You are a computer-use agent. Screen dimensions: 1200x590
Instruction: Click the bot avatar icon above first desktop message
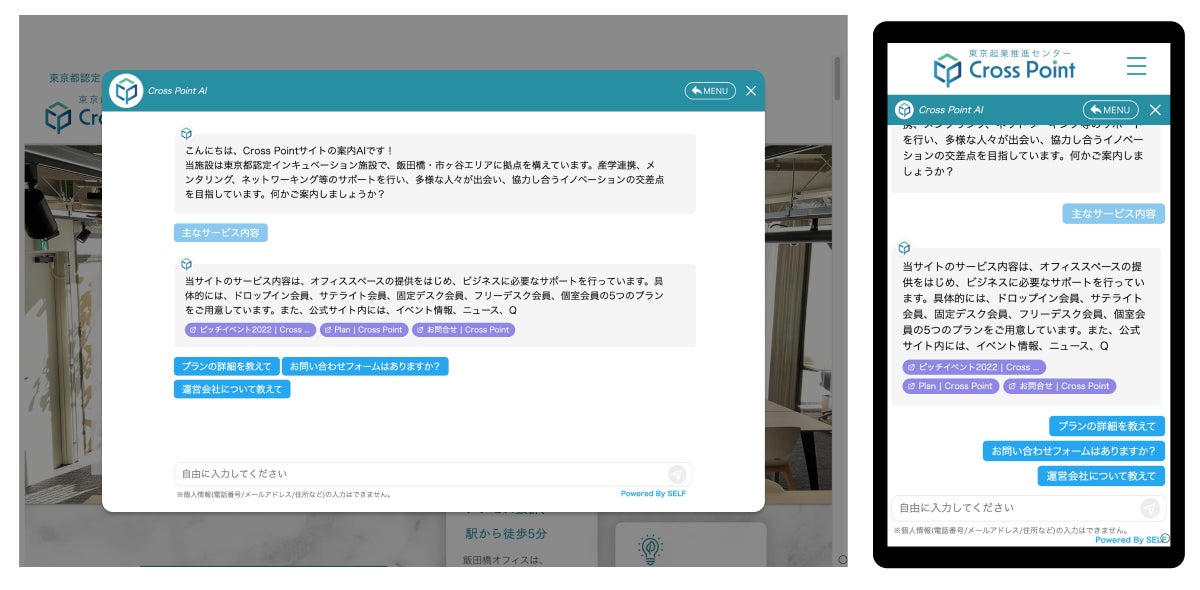pyautogui.click(x=186, y=133)
